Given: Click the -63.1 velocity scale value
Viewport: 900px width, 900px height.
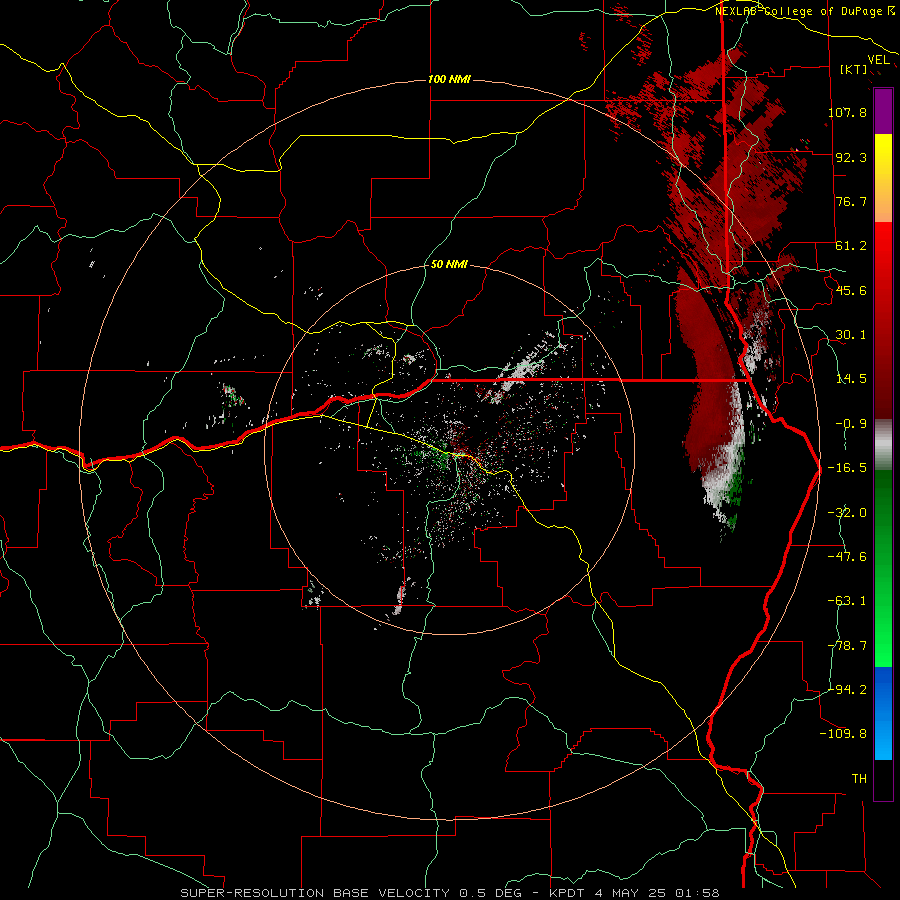Looking at the screenshot, I should [847, 601].
